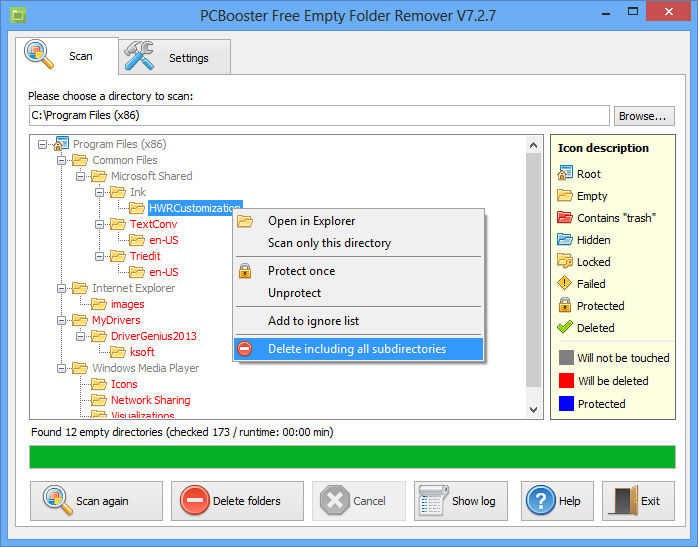Image resolution: width=698 pixels, height=547 pixels.
Task: Select the images folder under Internet Explorer
Action: pyautogui.click(x=127, y=304)
